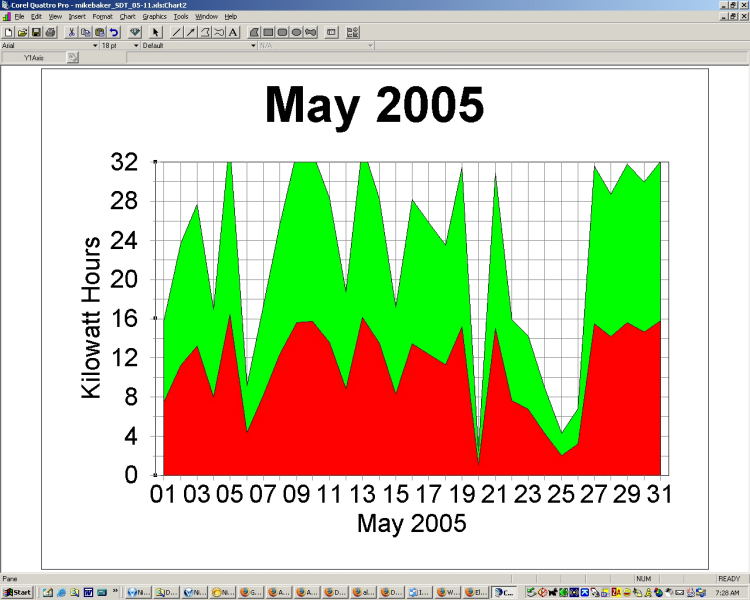
Task: Open the 18 pt font size dropdown
Action: pyautogui.click(x=133, y=45)
